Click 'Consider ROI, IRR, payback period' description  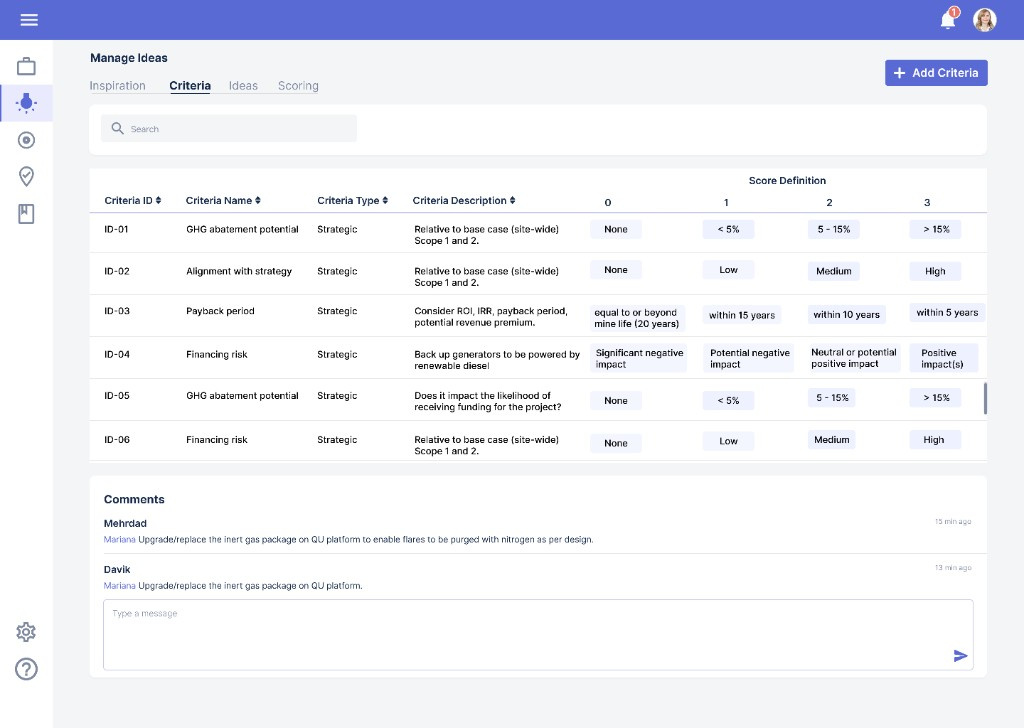(490, 317)
